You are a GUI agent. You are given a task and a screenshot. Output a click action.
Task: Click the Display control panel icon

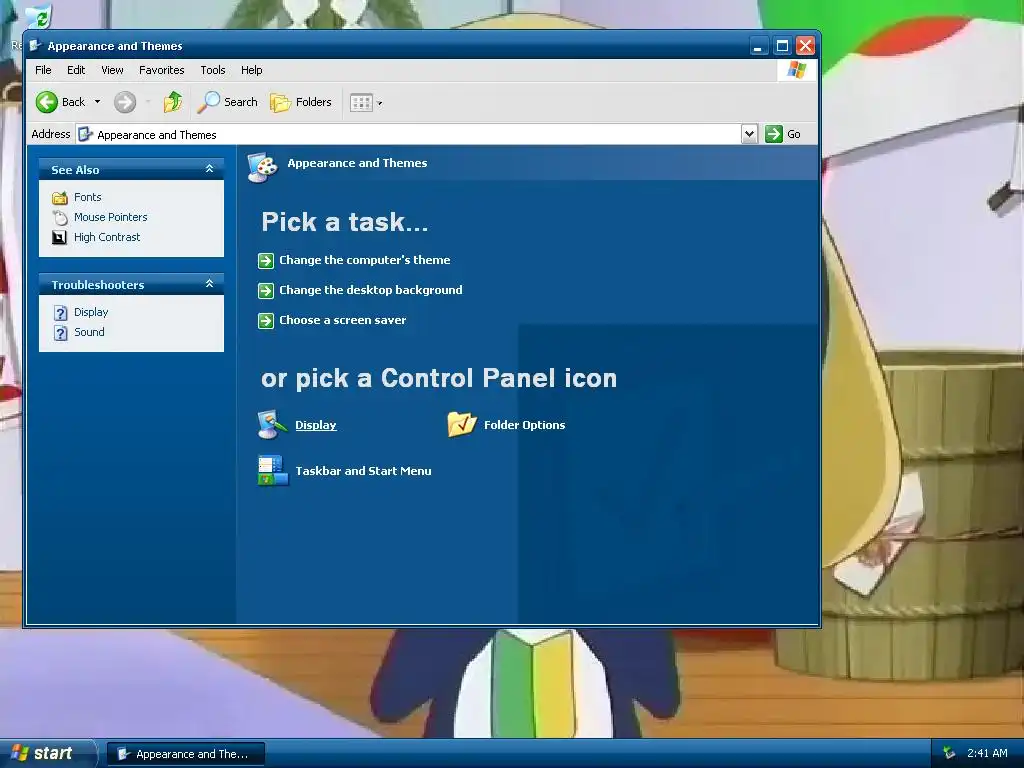pyautogui.click(x=272, y=424)
